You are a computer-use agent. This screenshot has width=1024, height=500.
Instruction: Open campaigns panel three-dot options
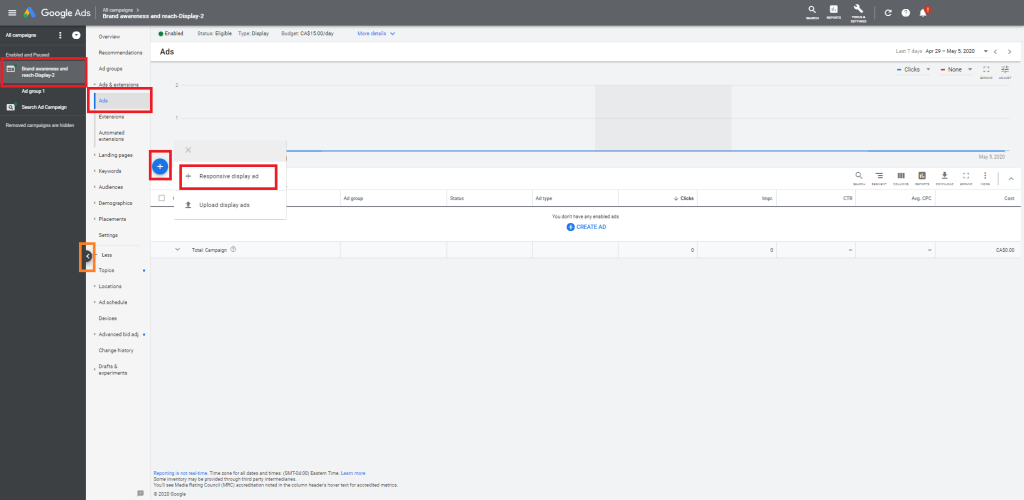coord(61,35)
